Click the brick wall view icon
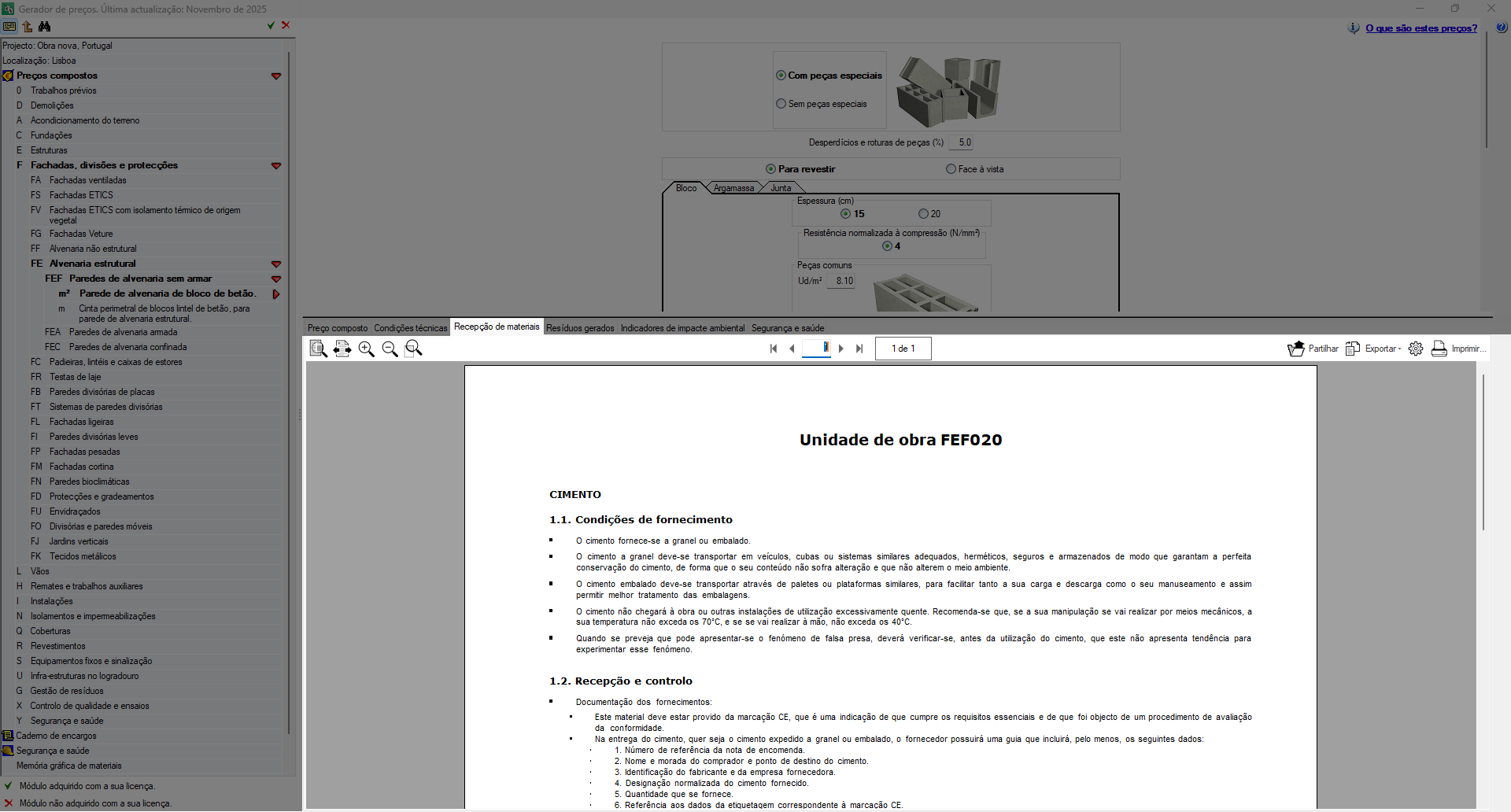 click(x=9, y=26)
